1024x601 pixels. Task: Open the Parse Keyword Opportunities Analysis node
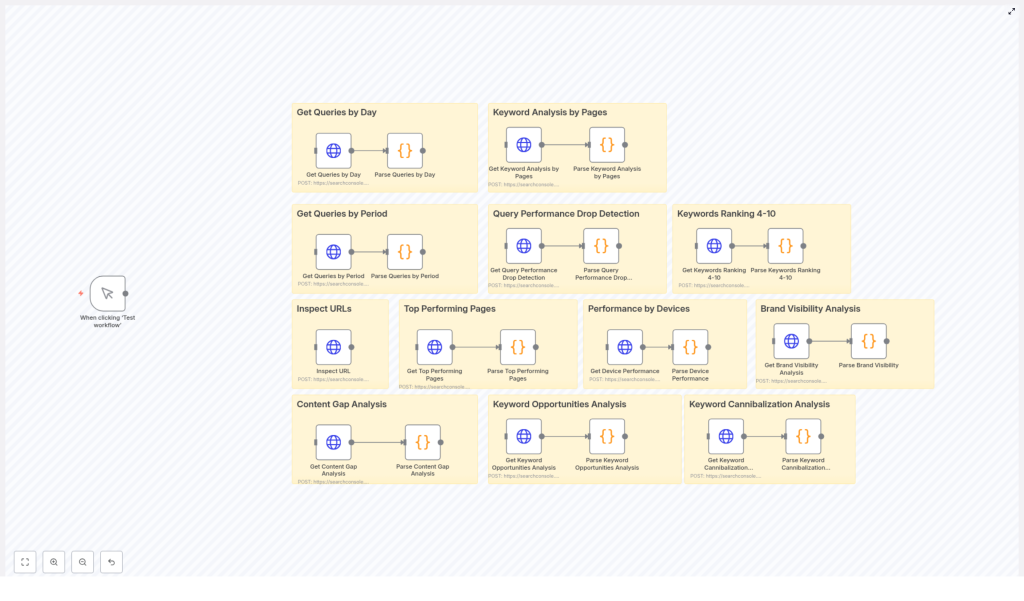coord(608,436)
